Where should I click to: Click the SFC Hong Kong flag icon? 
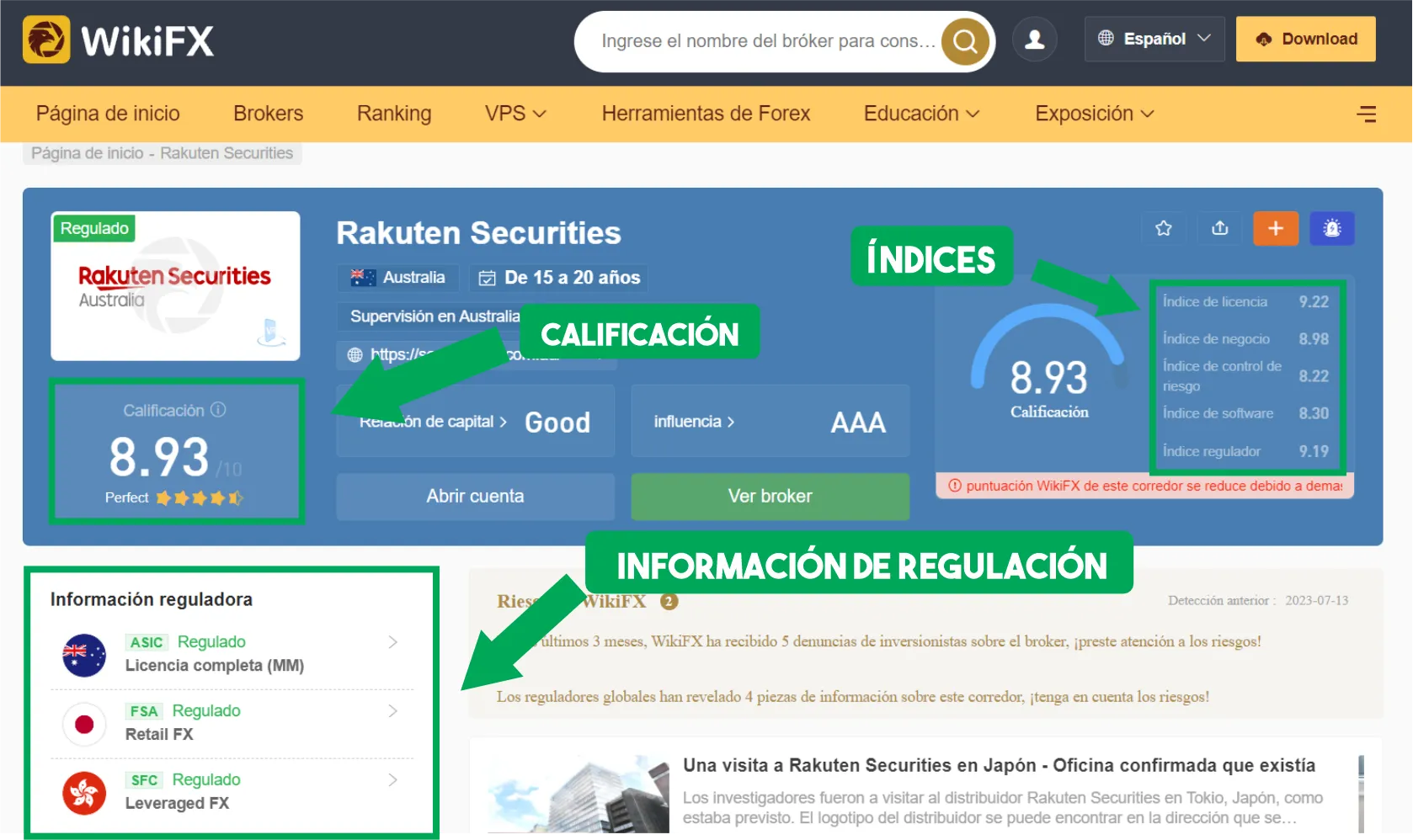click(84, 793)
